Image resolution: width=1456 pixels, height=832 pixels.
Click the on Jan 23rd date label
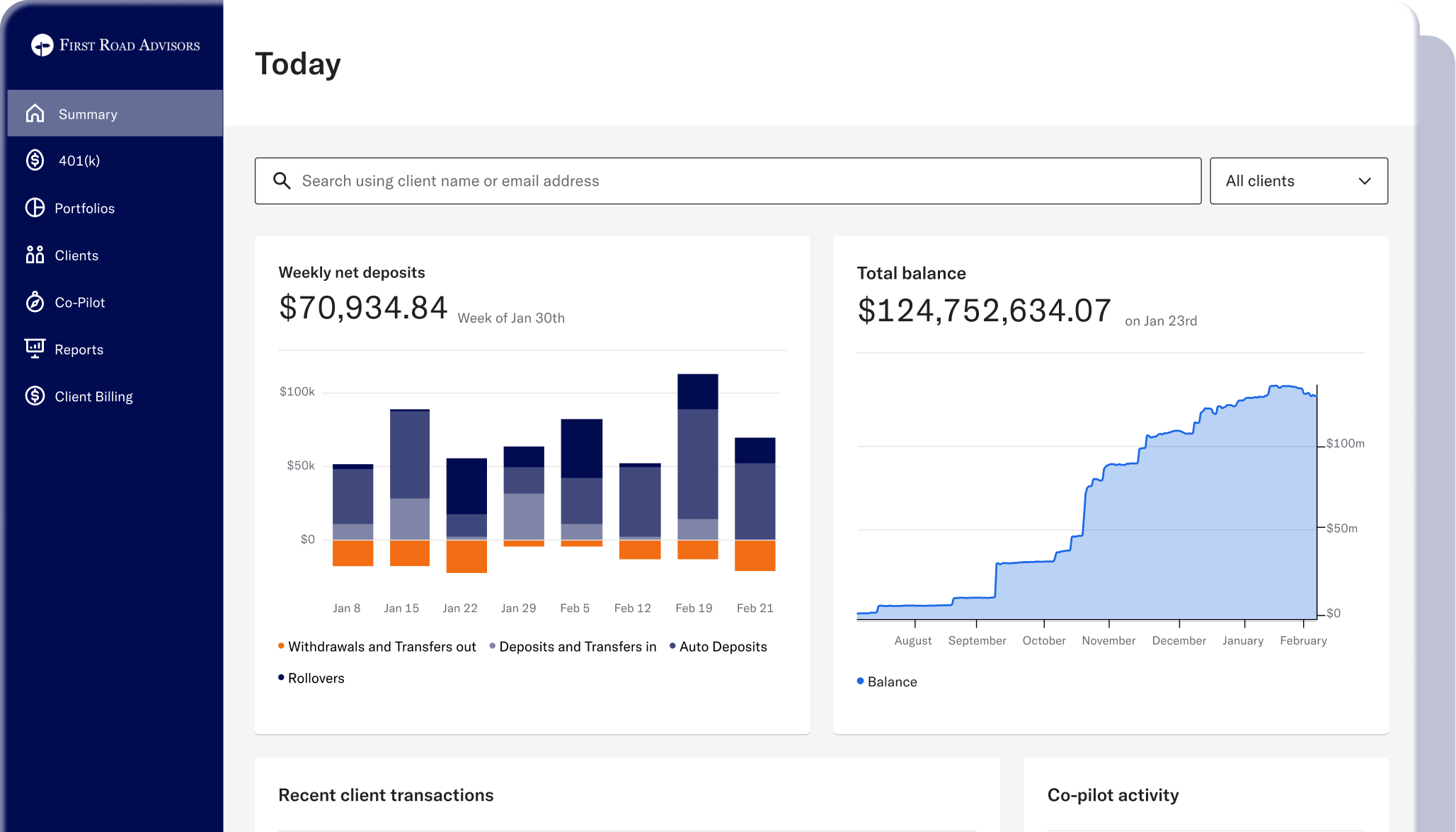click(x=1161, y=321)
